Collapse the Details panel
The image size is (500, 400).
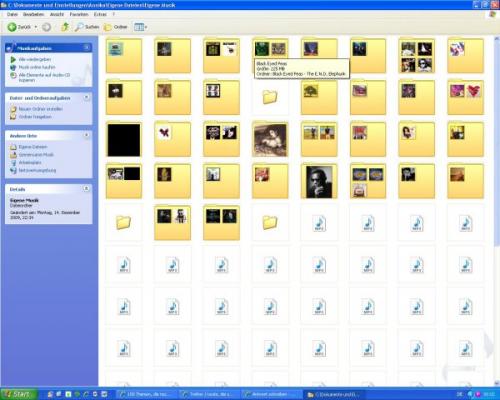click(x=86, y=189)
